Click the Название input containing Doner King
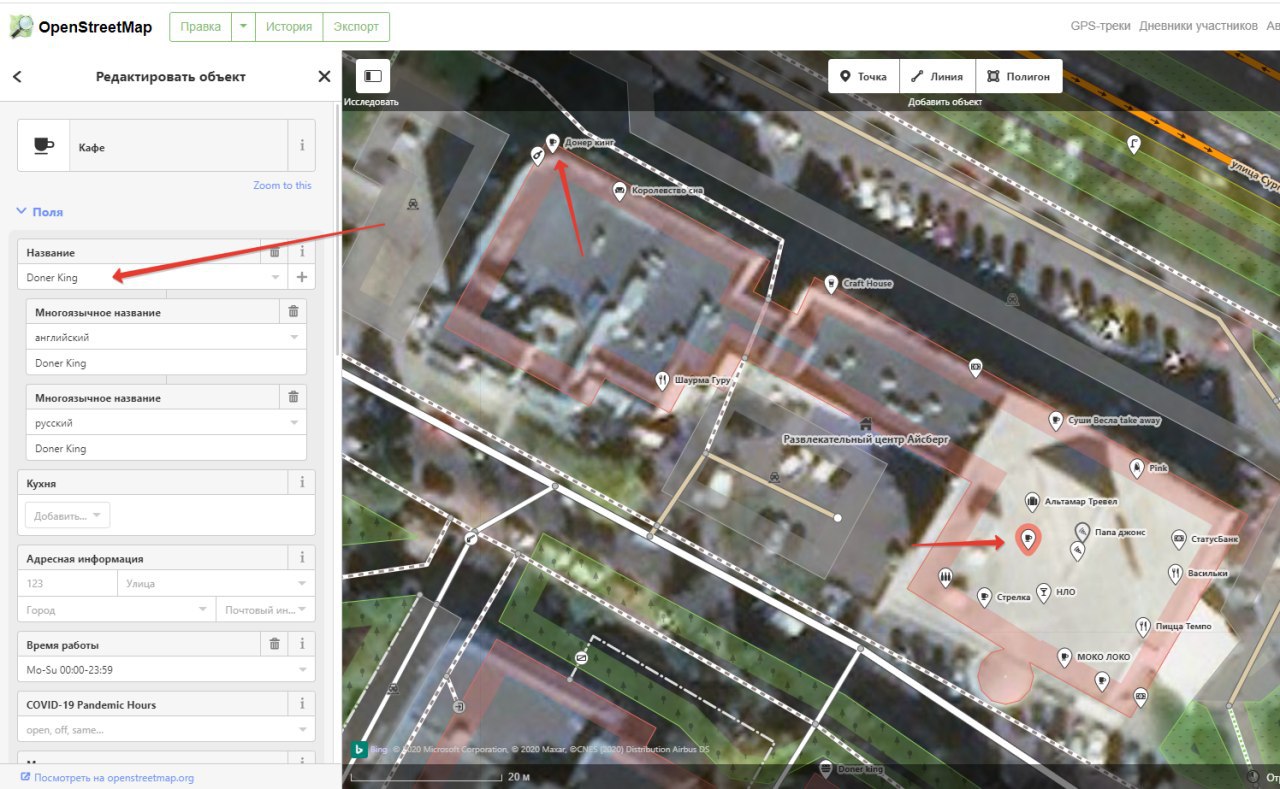The image size is (1280, 789). click(x=140, y=277)
